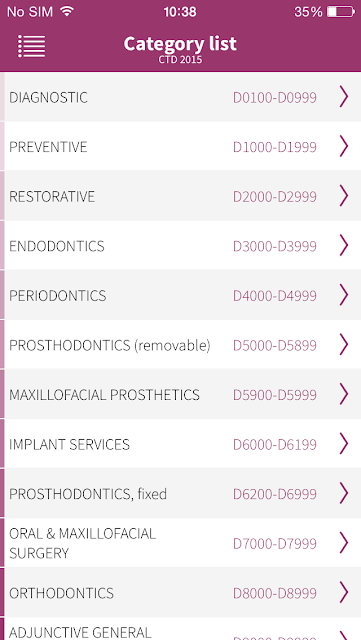The width and height of the screenshot is (361, 640).
Task: Select PROSTHODONTICS (removable) category
Action: pyautogui.click(x=180, y=344)
